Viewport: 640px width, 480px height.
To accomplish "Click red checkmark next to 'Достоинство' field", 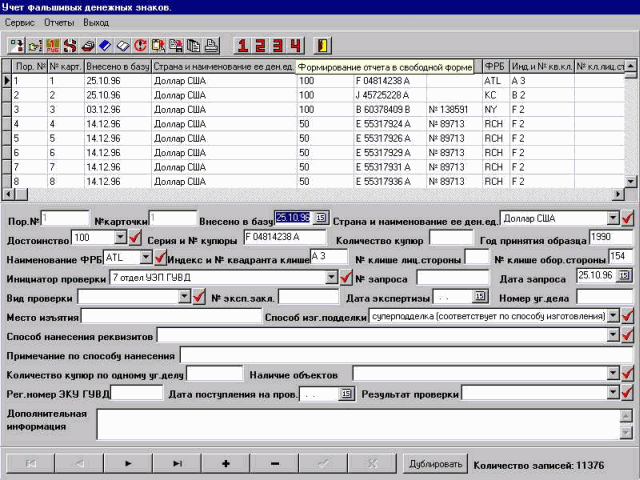I will [135, 237].
